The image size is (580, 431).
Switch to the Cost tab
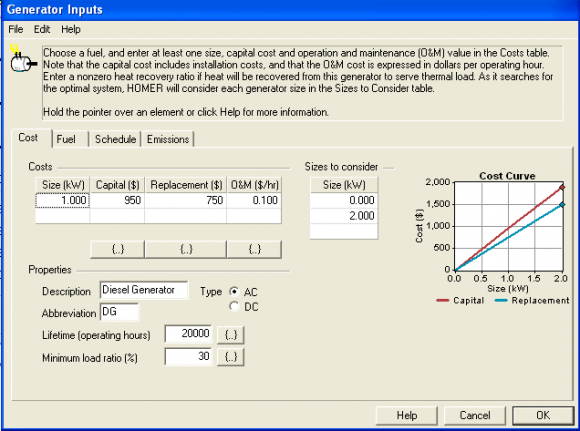[x=28, y=138]
